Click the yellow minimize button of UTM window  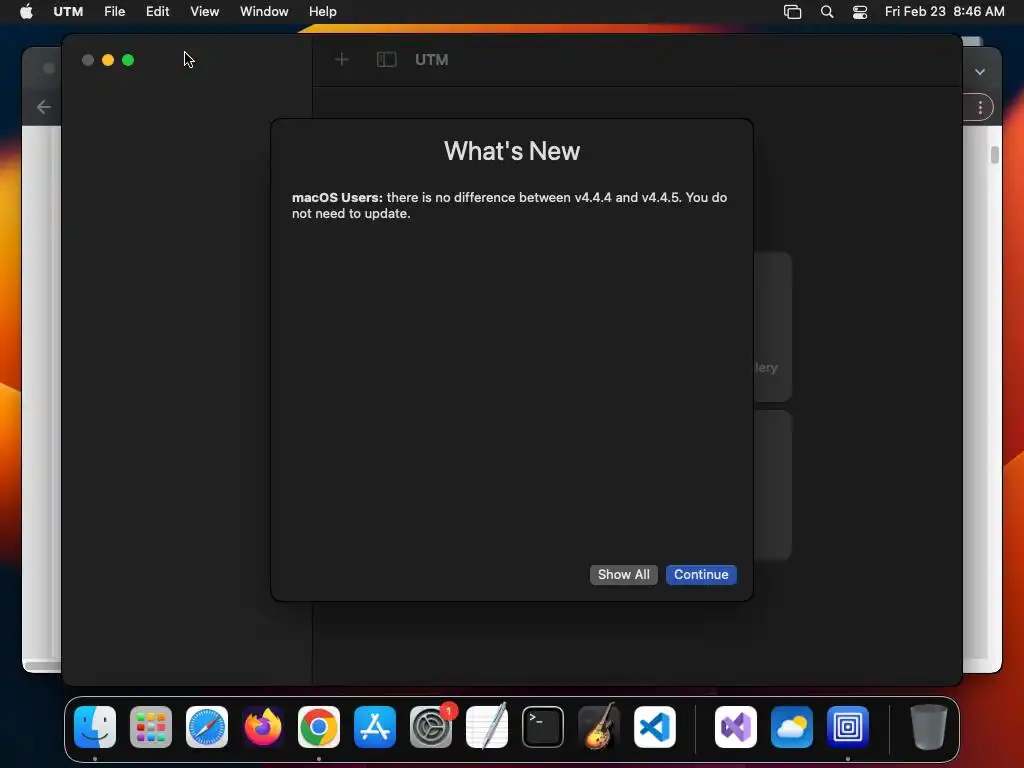108,60
